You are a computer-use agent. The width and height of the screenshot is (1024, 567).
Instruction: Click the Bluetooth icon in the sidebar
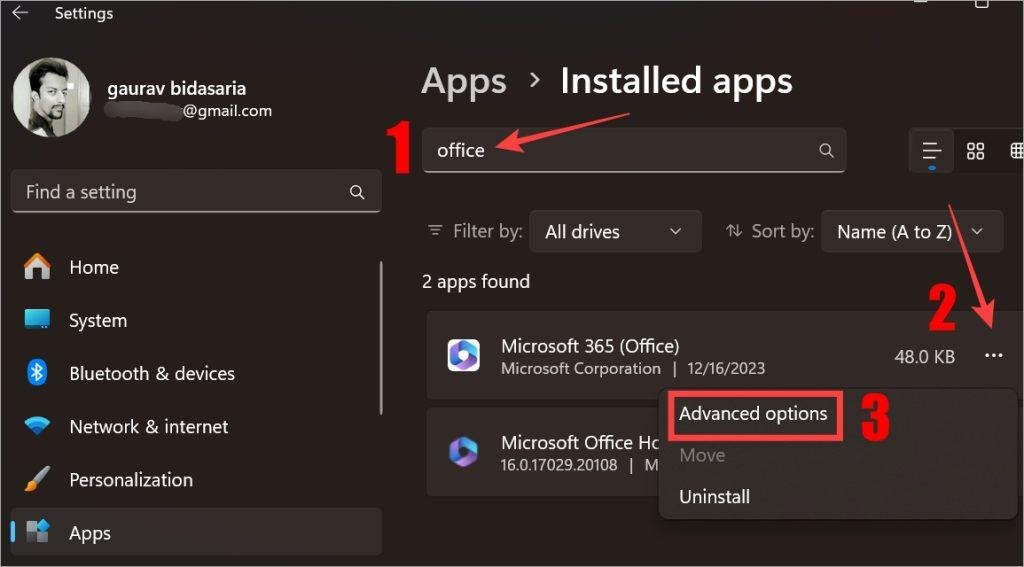pyautogui.click(x=37, y=373)
